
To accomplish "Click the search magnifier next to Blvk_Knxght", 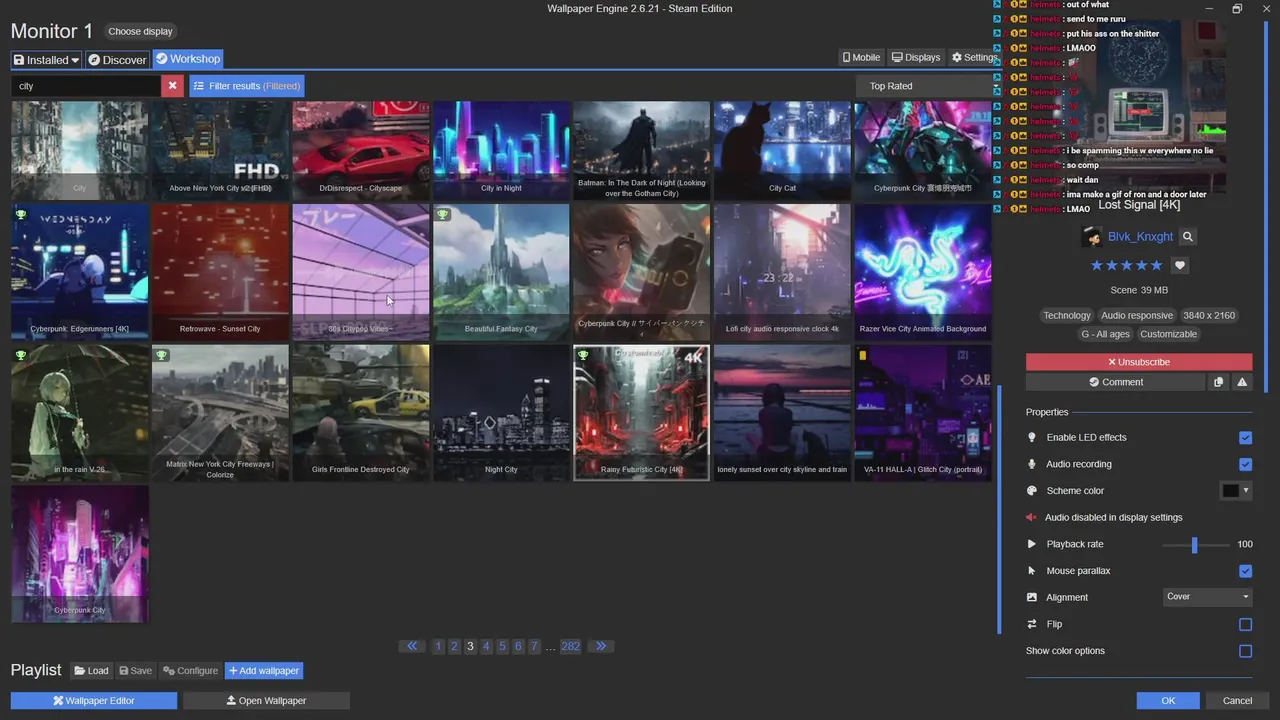I will point(1187,237).
